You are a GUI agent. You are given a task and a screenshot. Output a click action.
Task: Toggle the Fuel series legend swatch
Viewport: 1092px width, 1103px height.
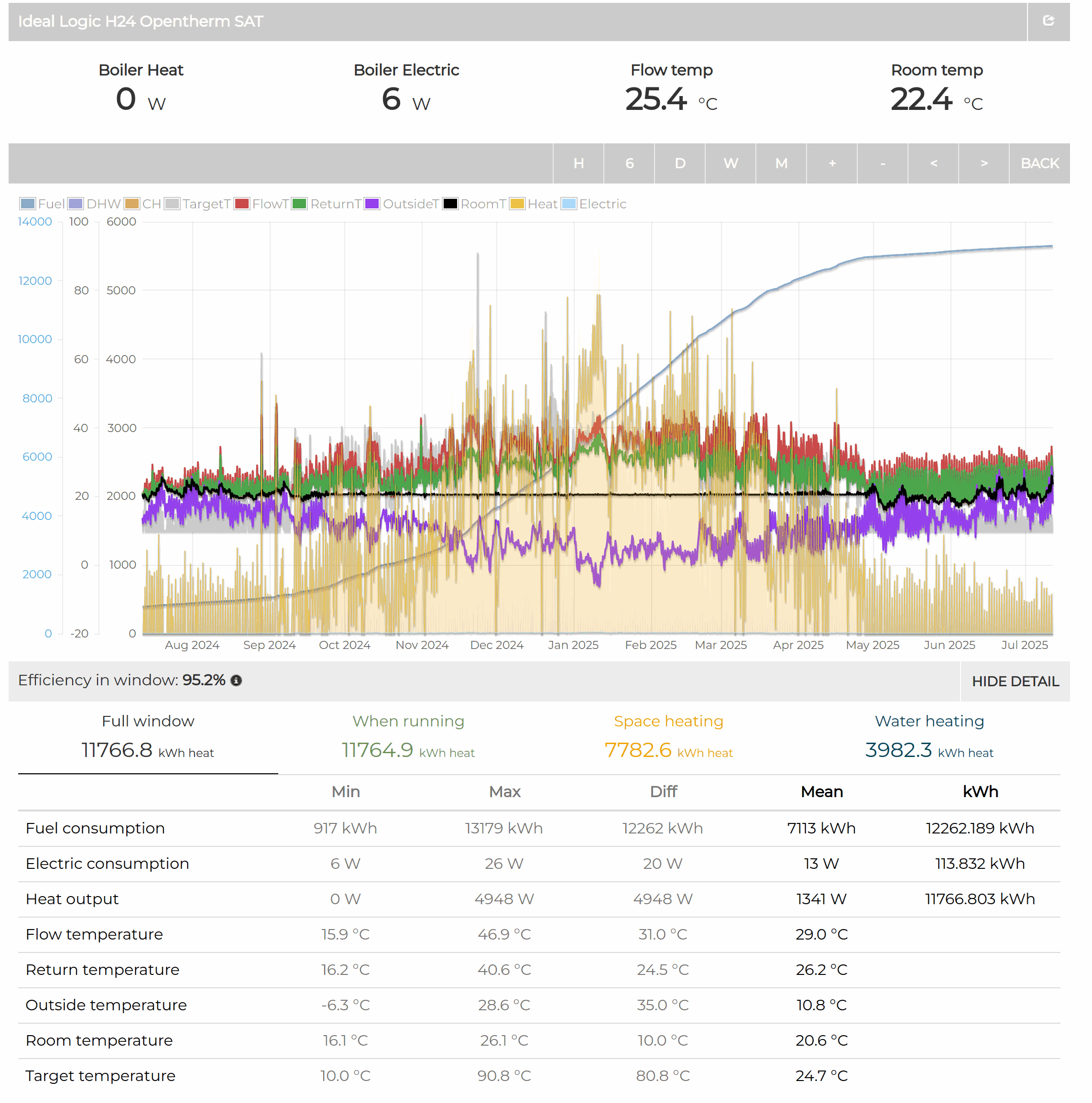(27, 204)
